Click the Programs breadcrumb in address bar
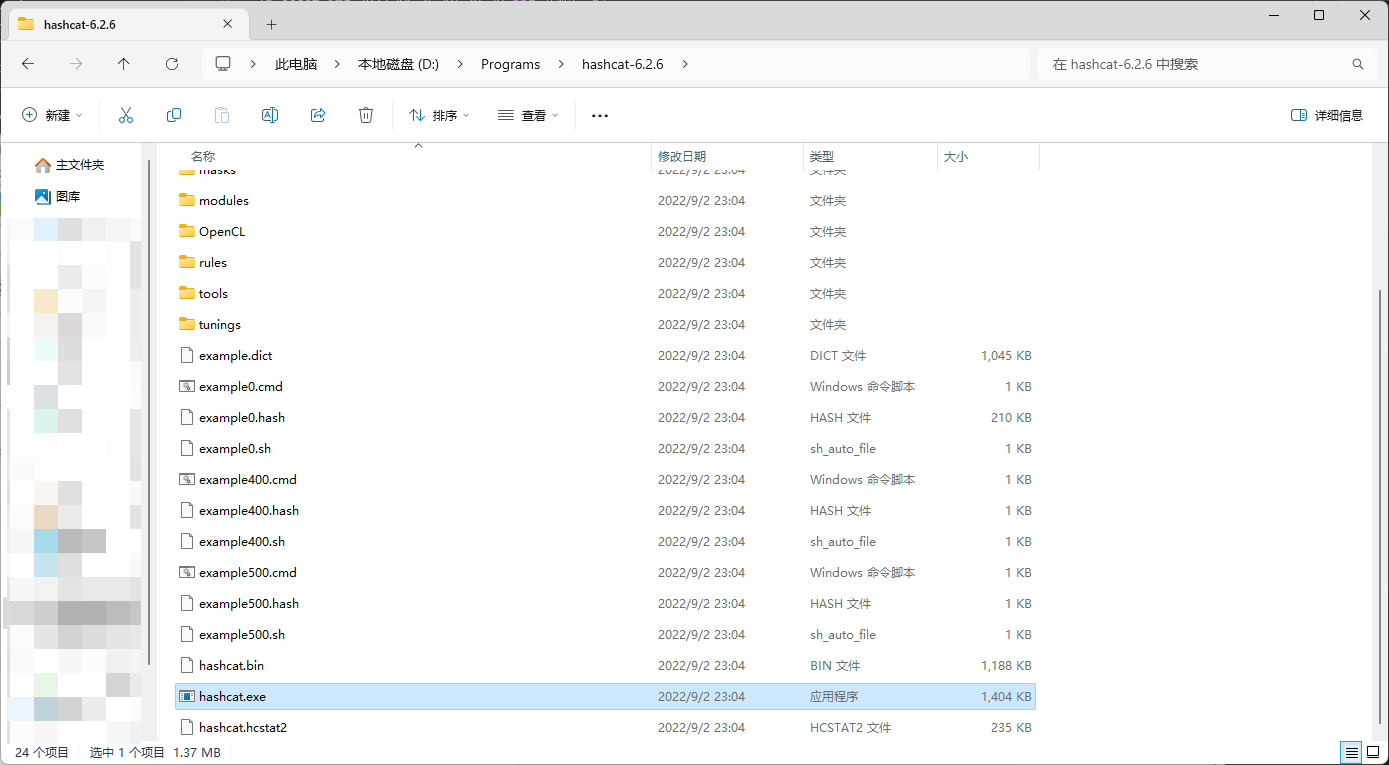This screenshot has width=1389, height=765. [x=510, y=64]
